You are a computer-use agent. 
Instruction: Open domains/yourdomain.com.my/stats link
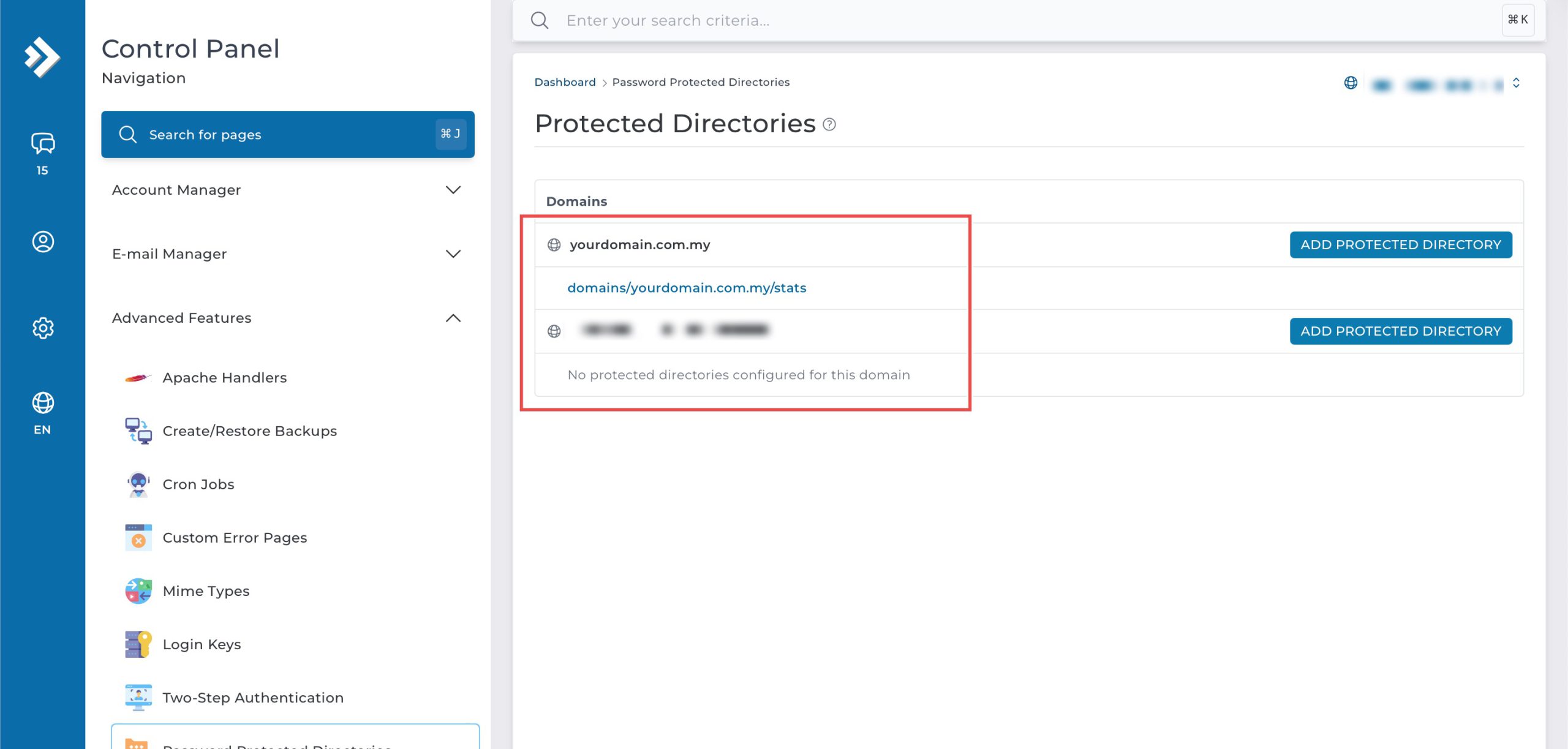tap(686, 287)
